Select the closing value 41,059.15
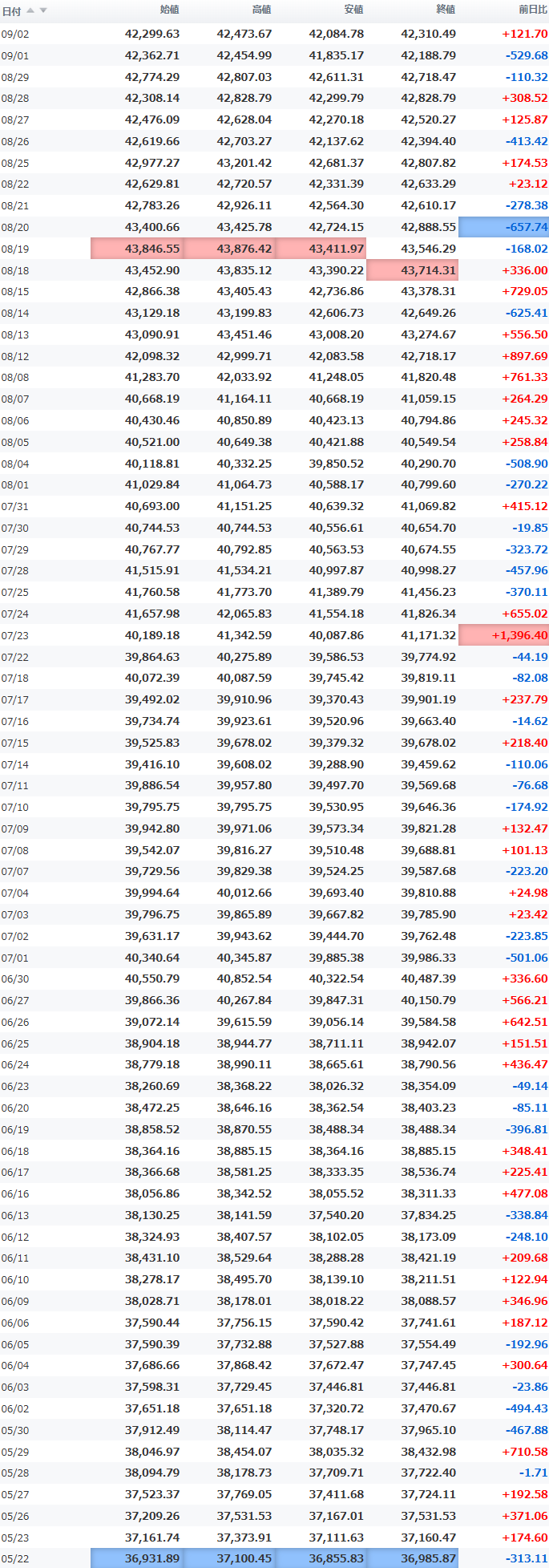 (429, 399)
